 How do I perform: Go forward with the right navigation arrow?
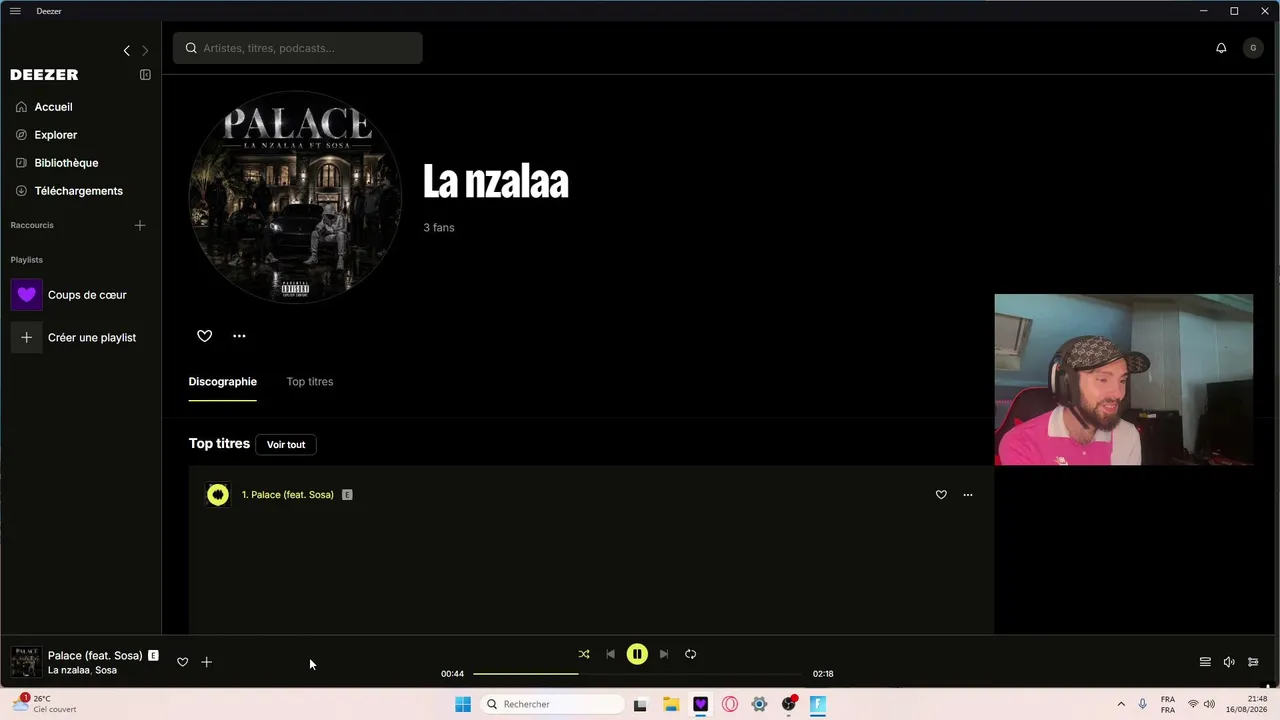(x=145, y=50)
